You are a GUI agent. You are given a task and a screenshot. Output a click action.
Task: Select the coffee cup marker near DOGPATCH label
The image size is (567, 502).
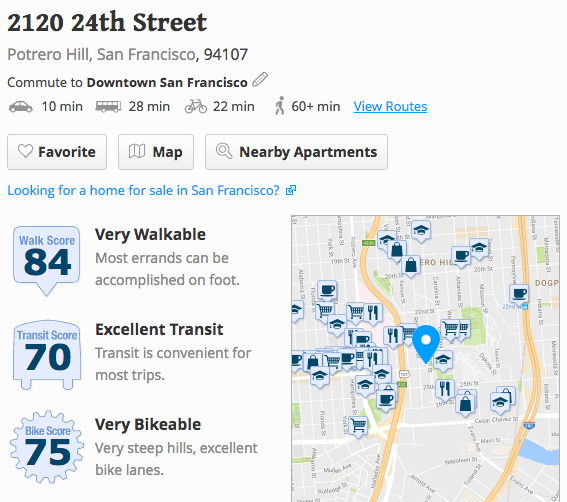(519, 294)
